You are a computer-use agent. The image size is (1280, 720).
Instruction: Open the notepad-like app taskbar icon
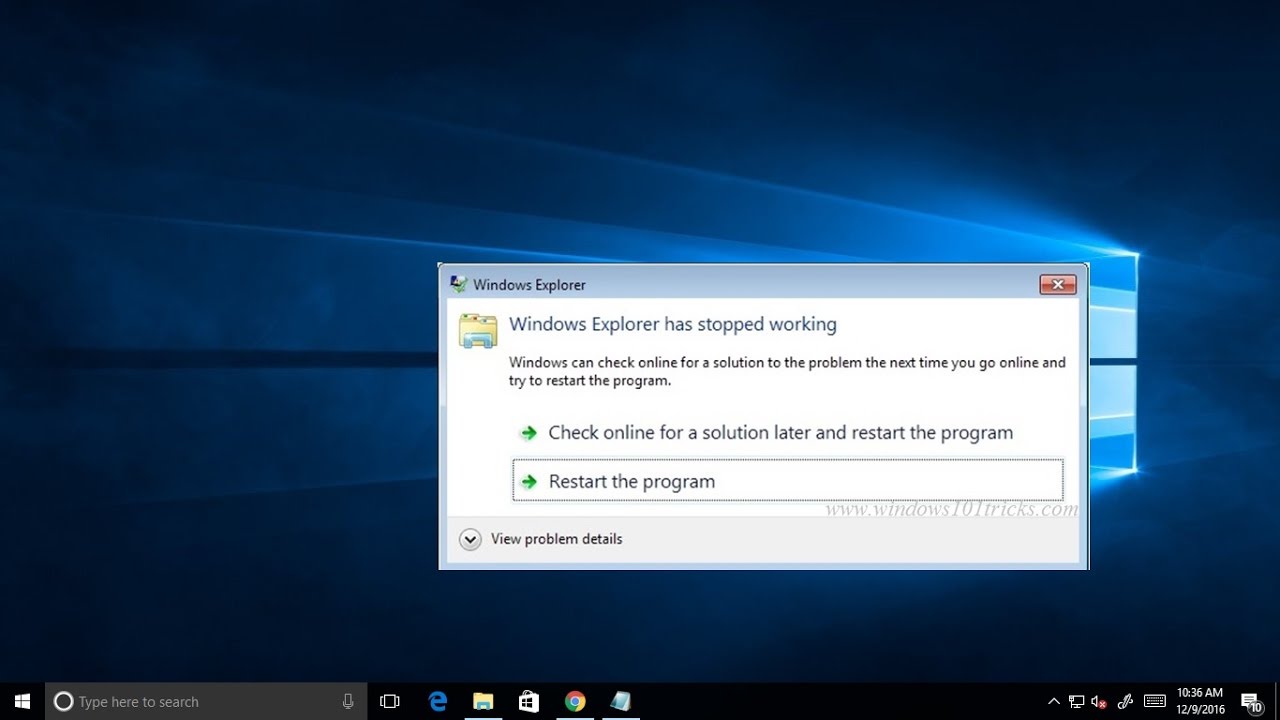point(620,701)
